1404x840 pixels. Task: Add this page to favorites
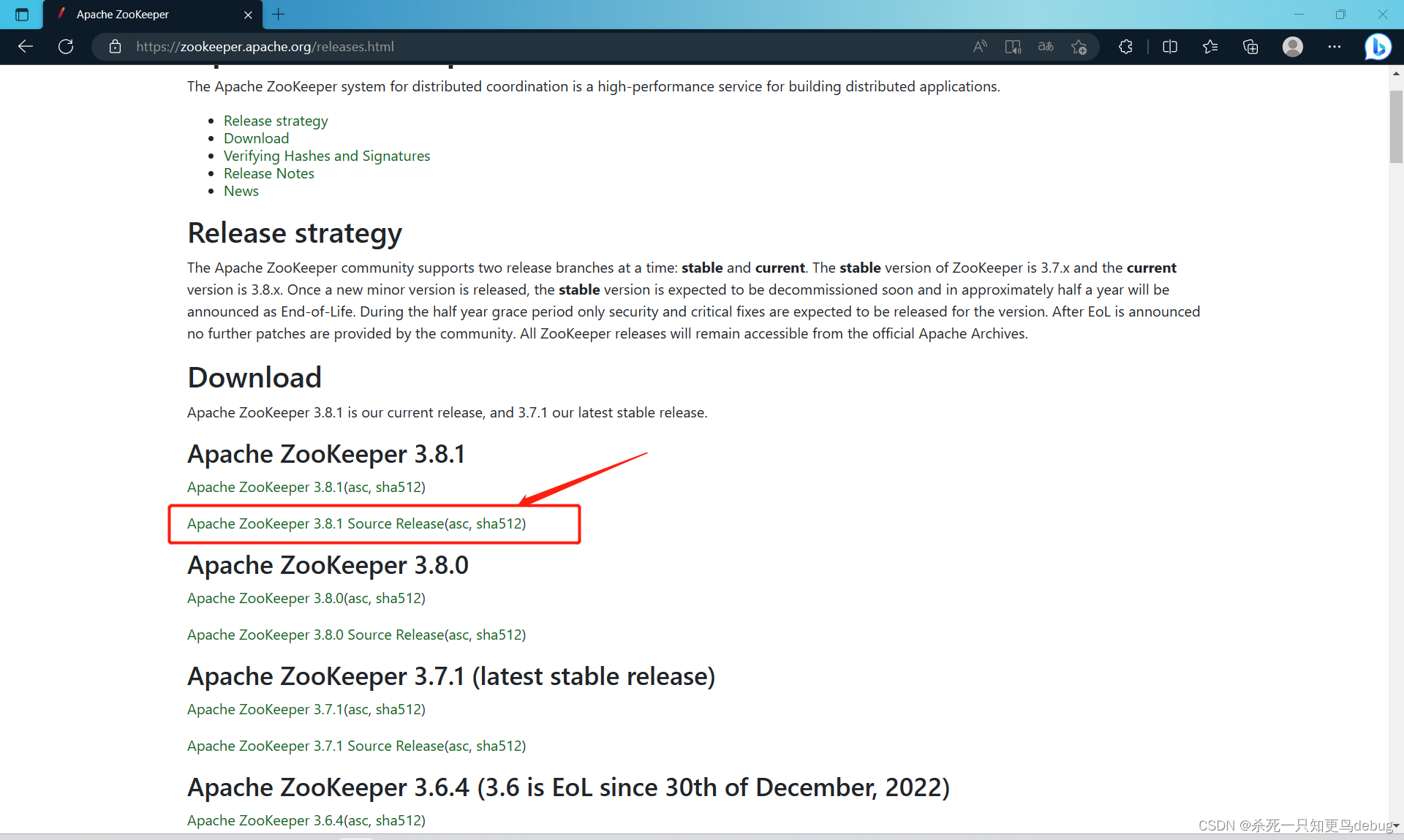pyautogui.click(x=1079, y=47)
